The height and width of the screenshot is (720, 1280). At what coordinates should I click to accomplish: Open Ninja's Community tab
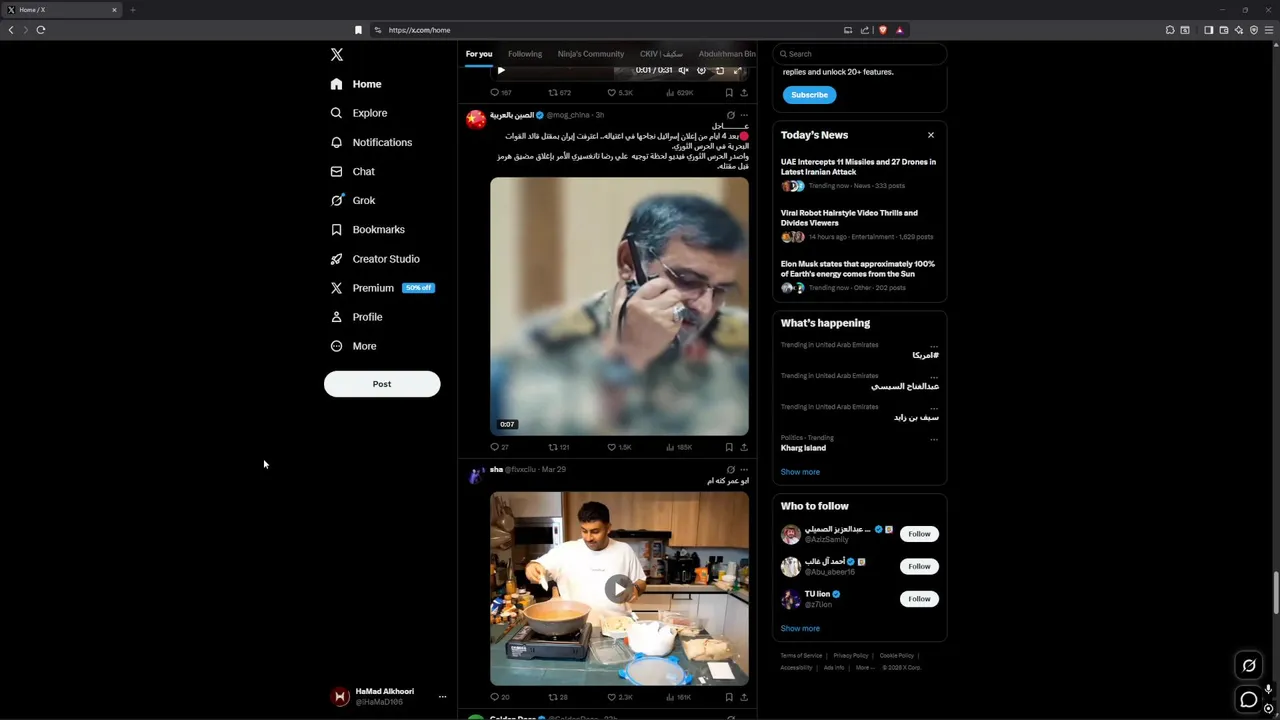coord(591,54)
